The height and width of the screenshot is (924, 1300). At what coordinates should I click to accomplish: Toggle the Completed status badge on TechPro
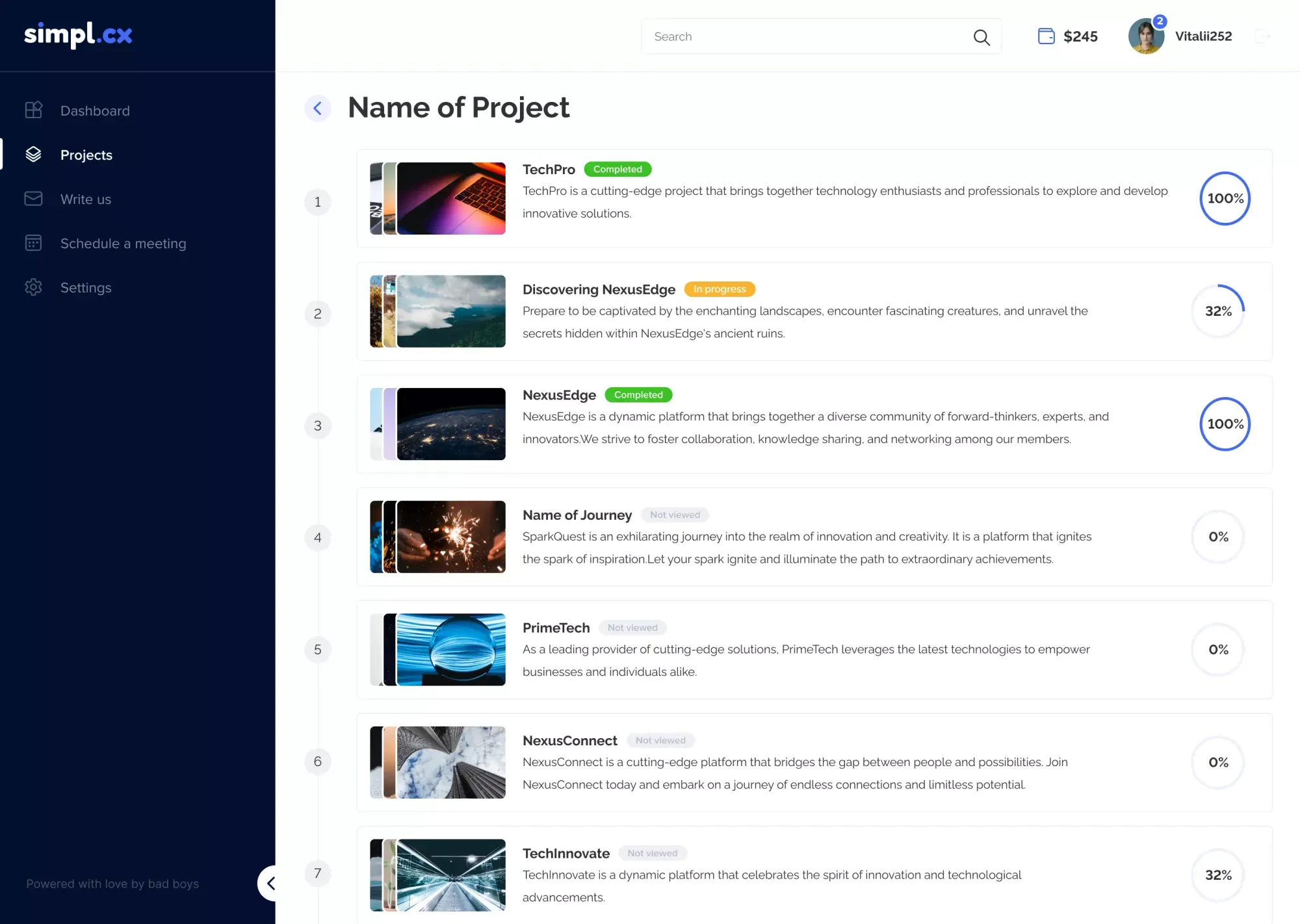click(x=617, y=169)
